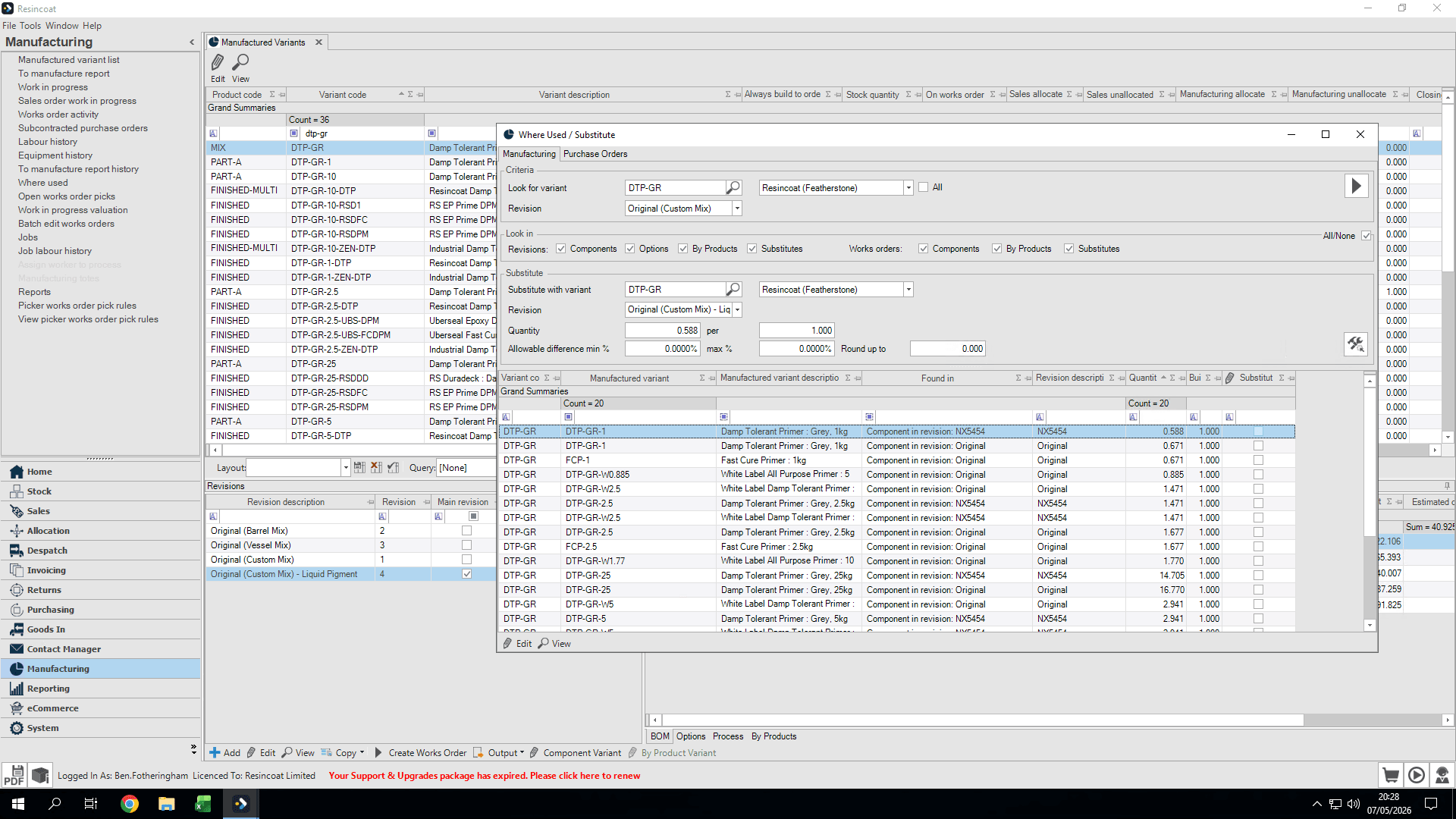Toggle Works orders Components checkbox
The height and width of the screenshot is (819, 1456).
(x=923, y=249)
